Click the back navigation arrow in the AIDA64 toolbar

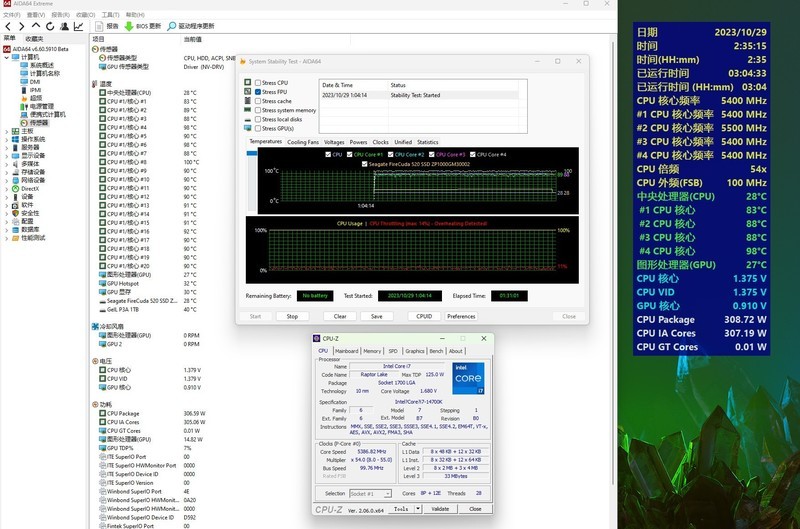(x=8, y=26)
